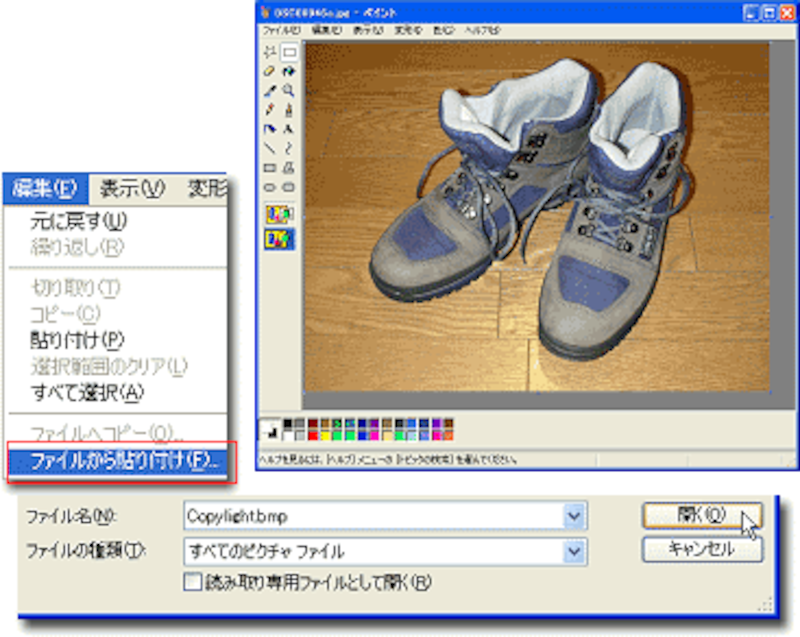Choose the Fill With Color bucket tool

coord(289,71)
